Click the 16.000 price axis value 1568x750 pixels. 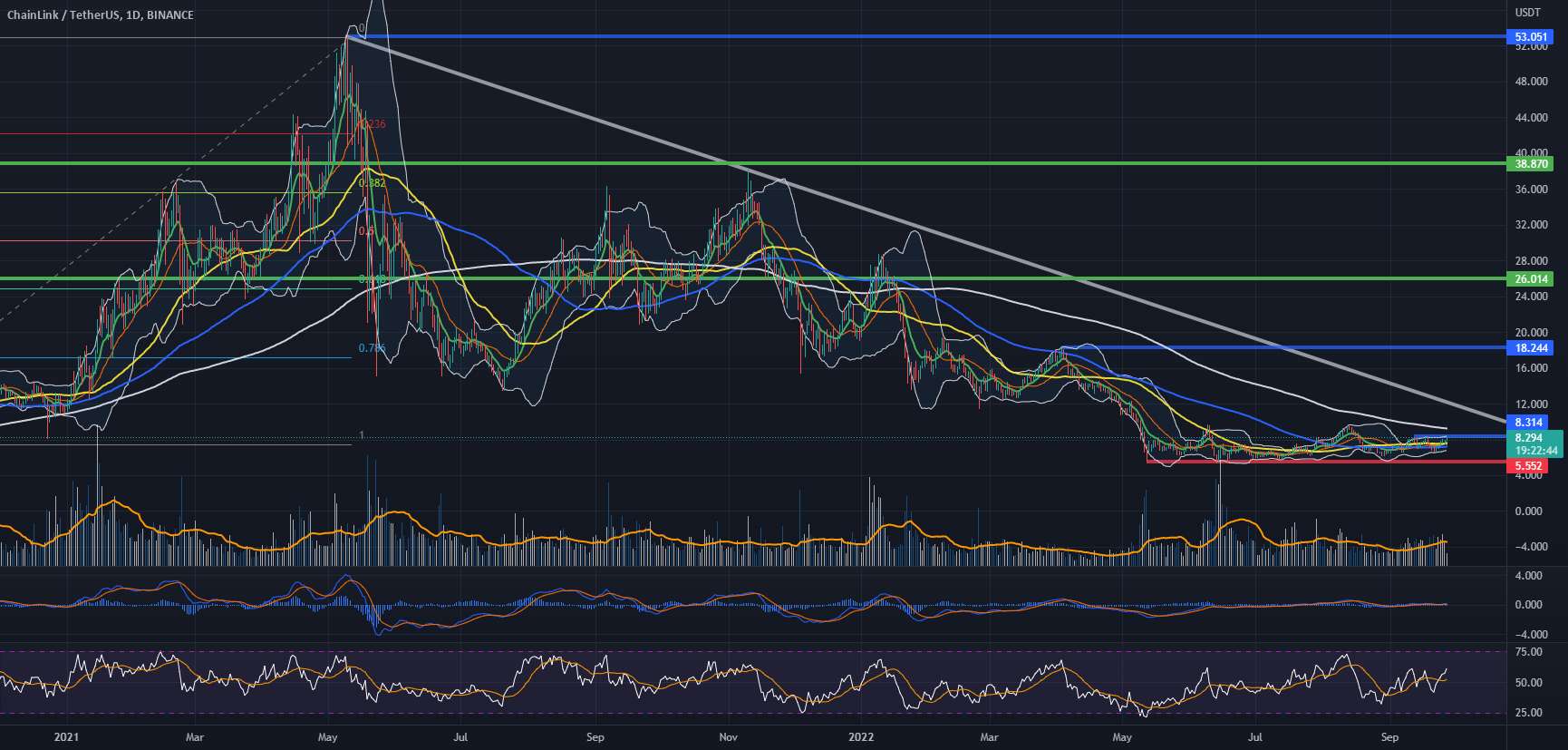click(x=1531, y=368)
